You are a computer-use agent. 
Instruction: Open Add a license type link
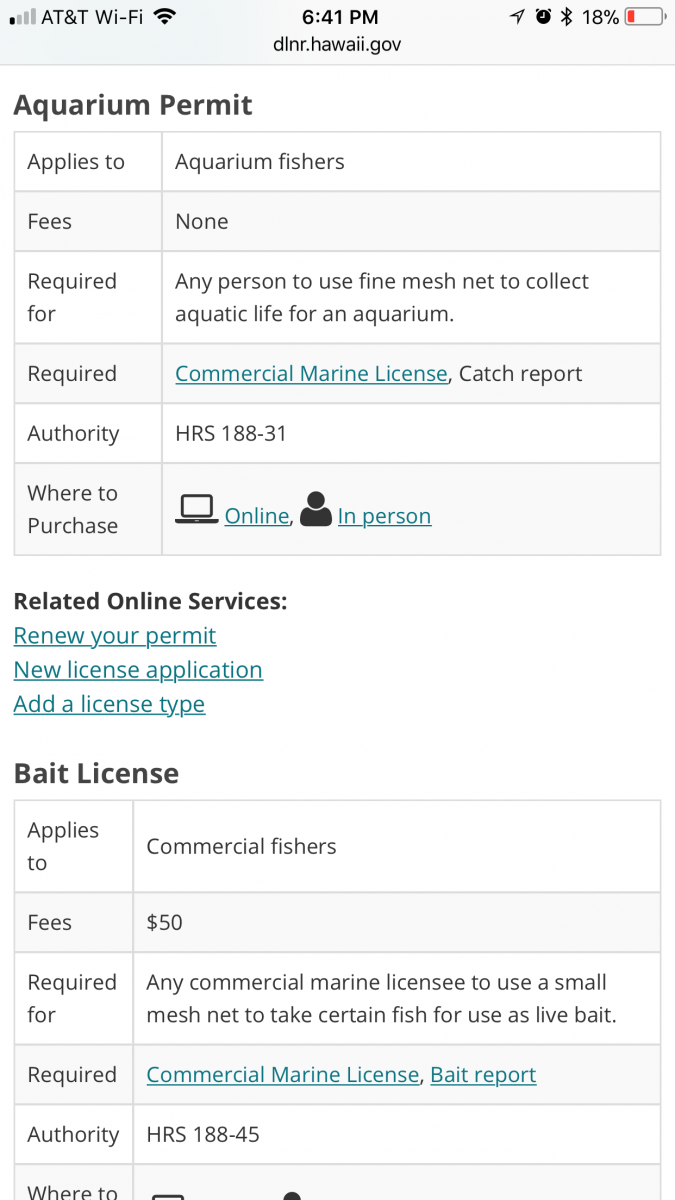click(109, 704)
